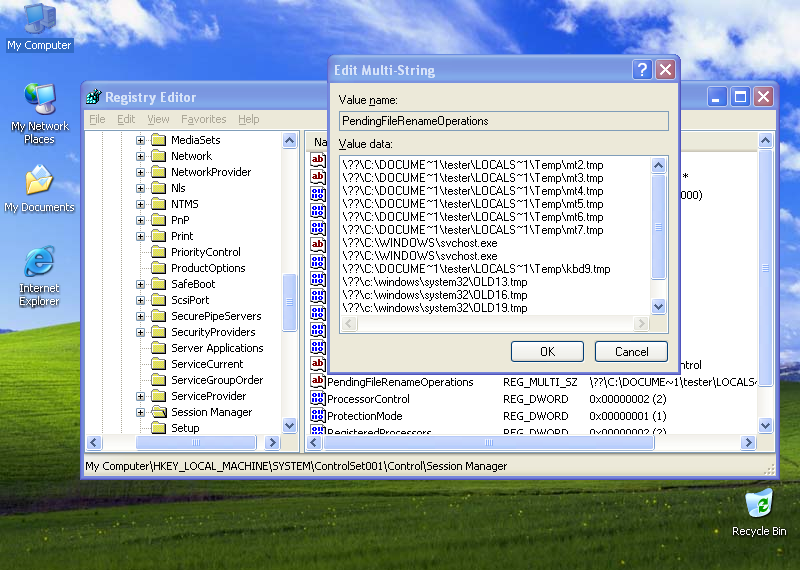Expand the SafeBoot tree node
The width and height of the screenshot is (800, 570).
pyautogui.click(x=140, y=284)
